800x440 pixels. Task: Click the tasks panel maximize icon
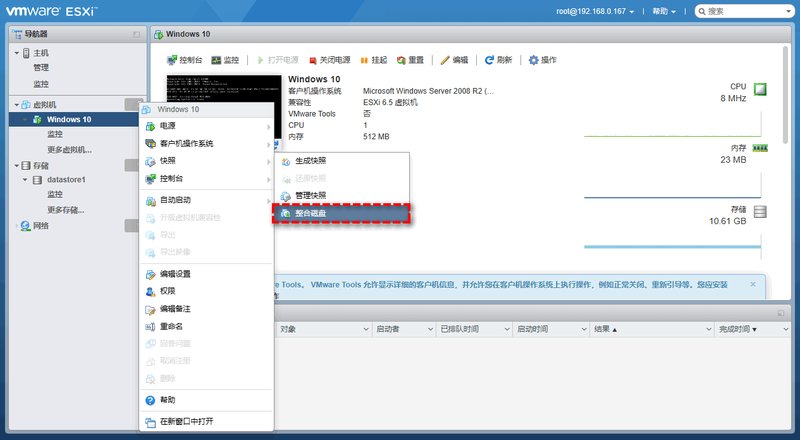[781, 313]
